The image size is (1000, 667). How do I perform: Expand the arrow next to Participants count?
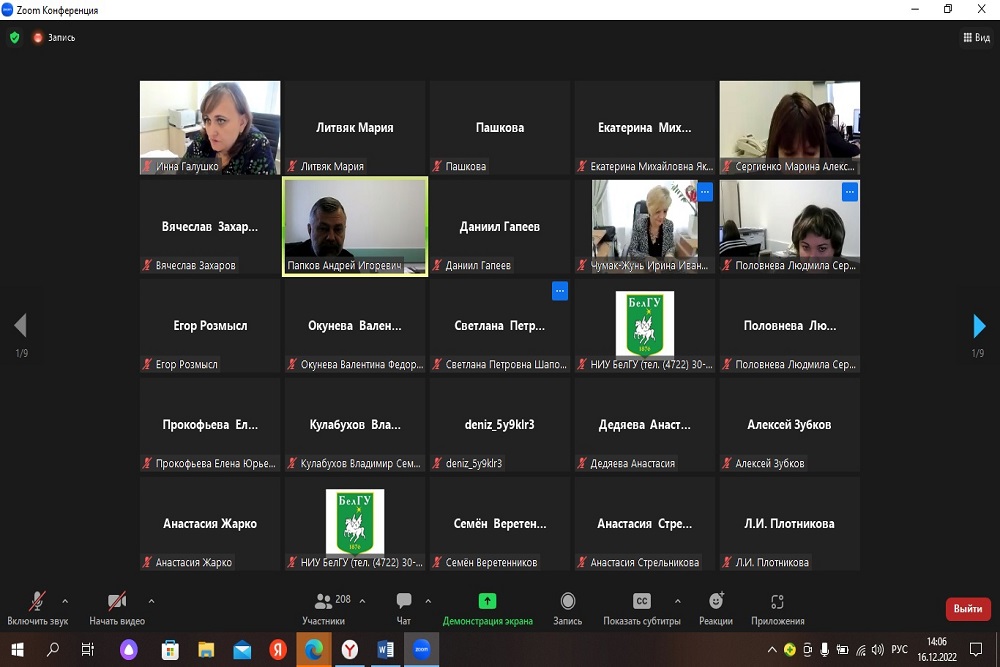[x=362, y=601]
